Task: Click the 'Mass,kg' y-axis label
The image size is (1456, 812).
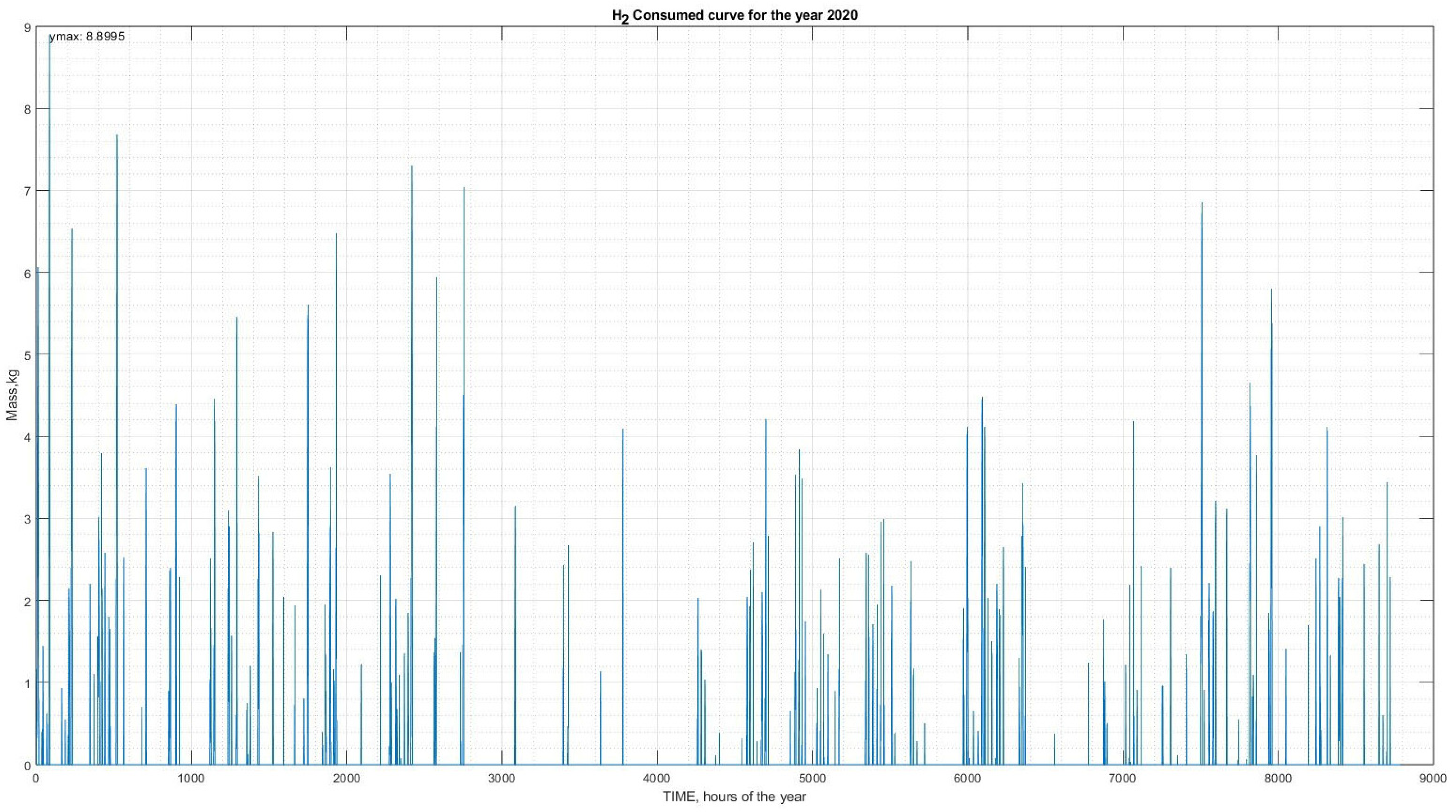Action: [x=12, y=395]
